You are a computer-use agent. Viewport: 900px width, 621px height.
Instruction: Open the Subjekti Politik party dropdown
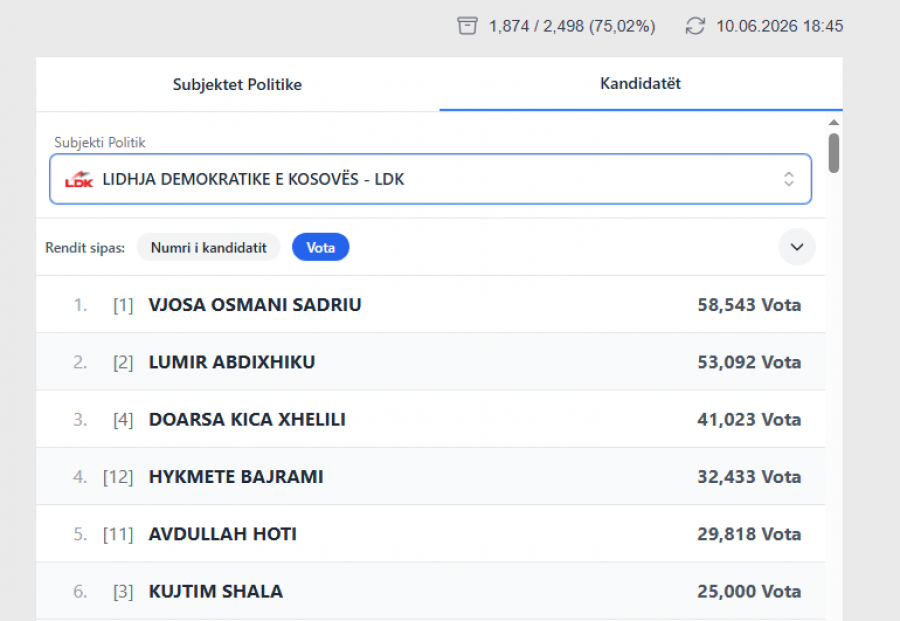tap(430, 179)
